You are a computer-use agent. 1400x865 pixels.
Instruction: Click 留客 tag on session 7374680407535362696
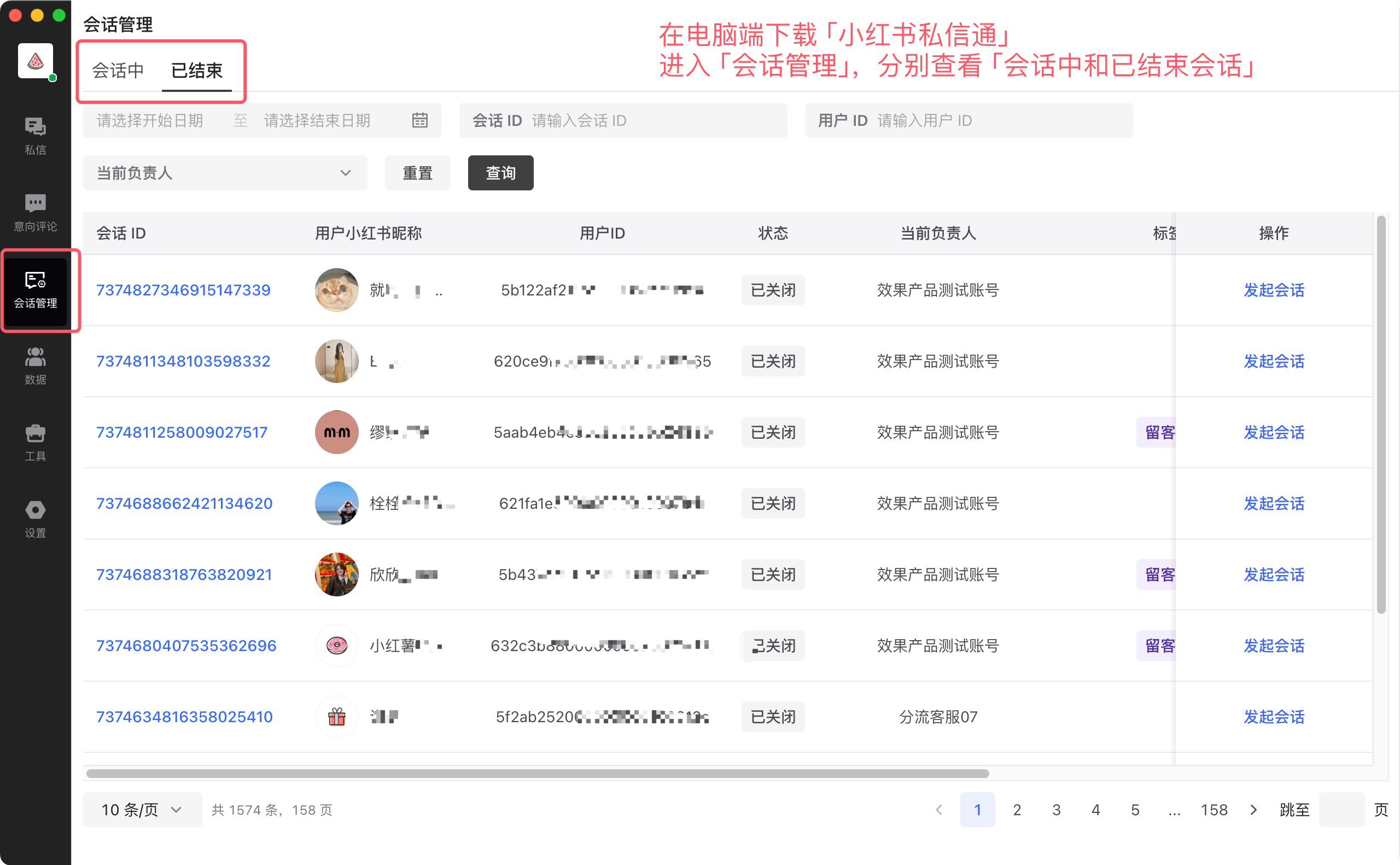[1157, 645]
